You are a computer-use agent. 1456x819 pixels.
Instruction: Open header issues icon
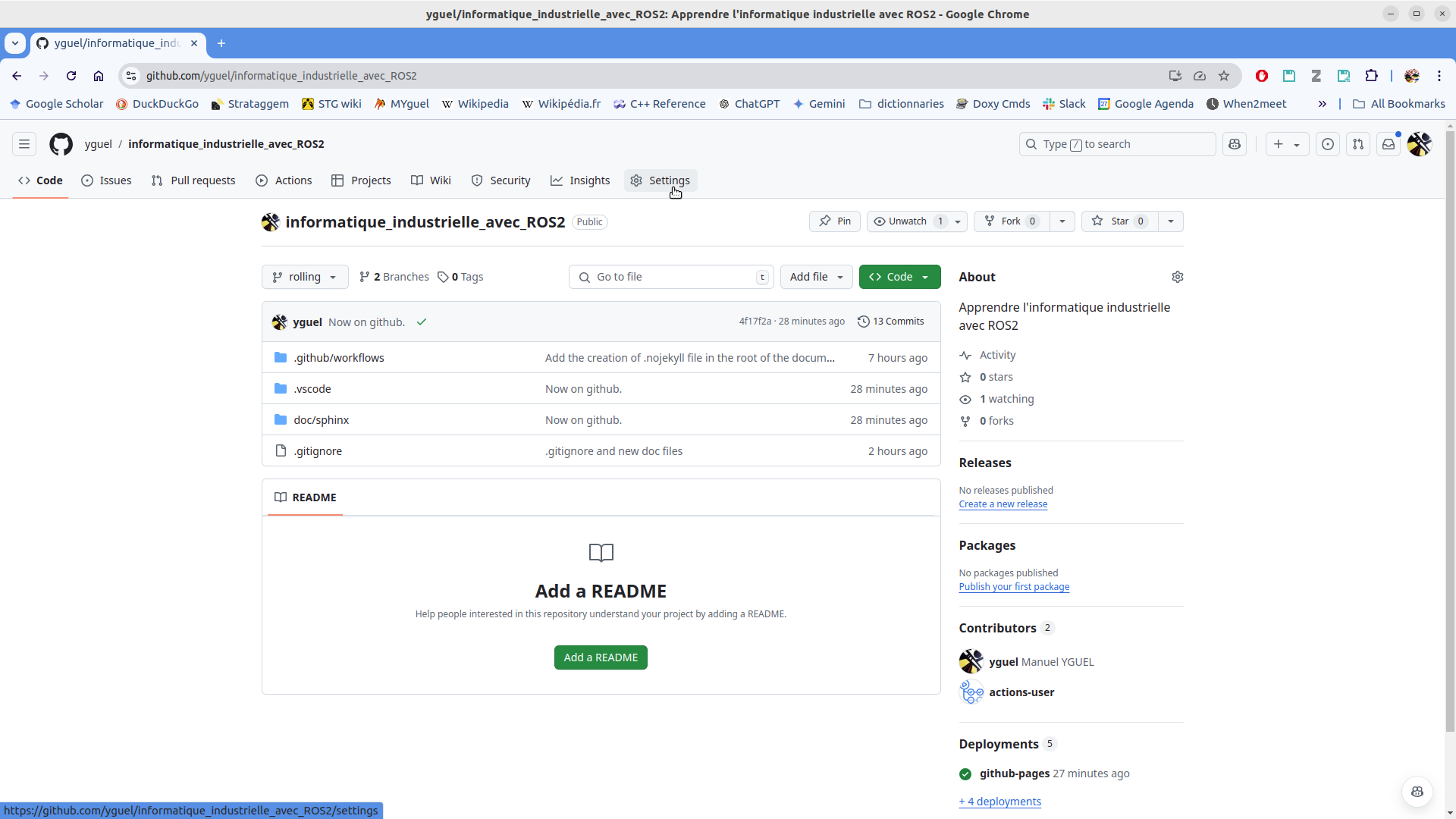(1328, 144)
